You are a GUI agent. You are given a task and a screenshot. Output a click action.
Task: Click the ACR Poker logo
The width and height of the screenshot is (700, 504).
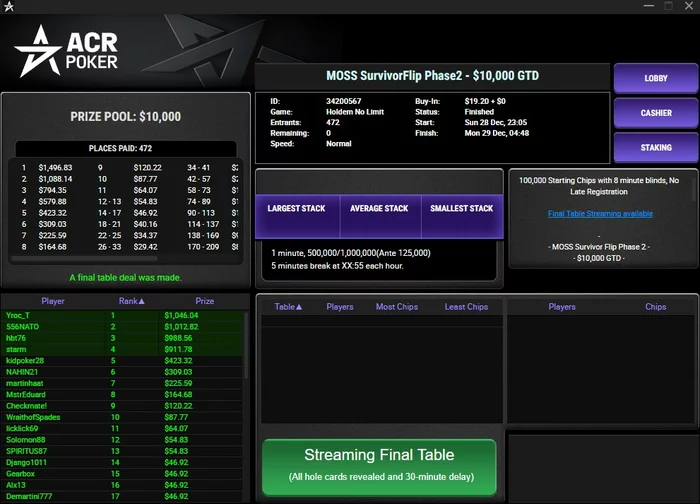point(66,51)
